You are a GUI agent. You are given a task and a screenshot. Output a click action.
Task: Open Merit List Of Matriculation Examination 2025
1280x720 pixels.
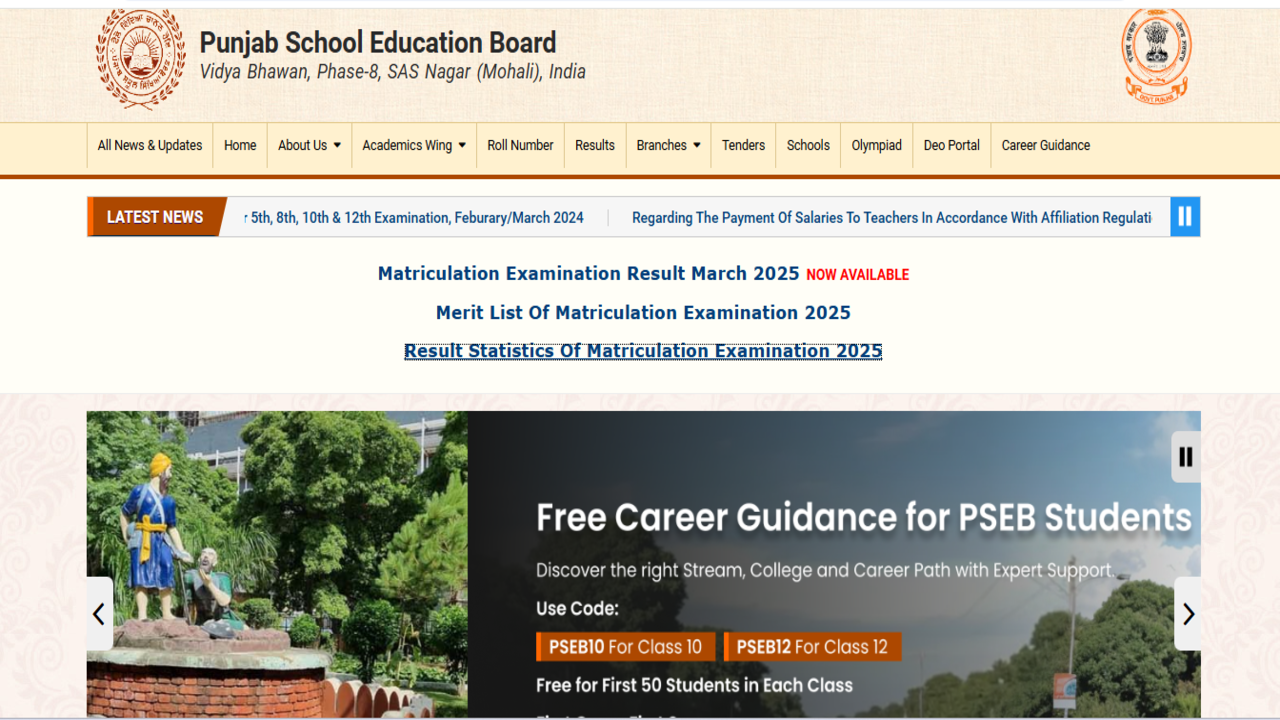click(x=643, y=312)
